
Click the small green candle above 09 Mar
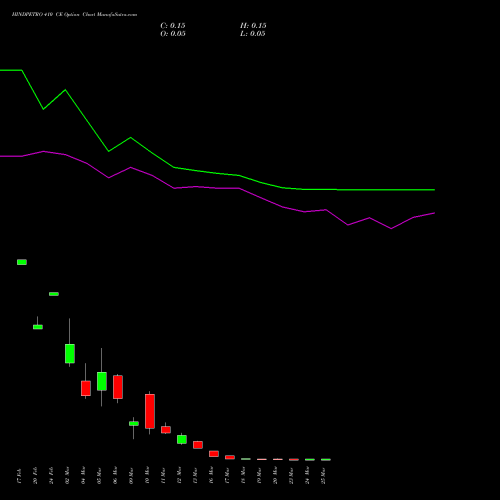[x=134, y=424]
